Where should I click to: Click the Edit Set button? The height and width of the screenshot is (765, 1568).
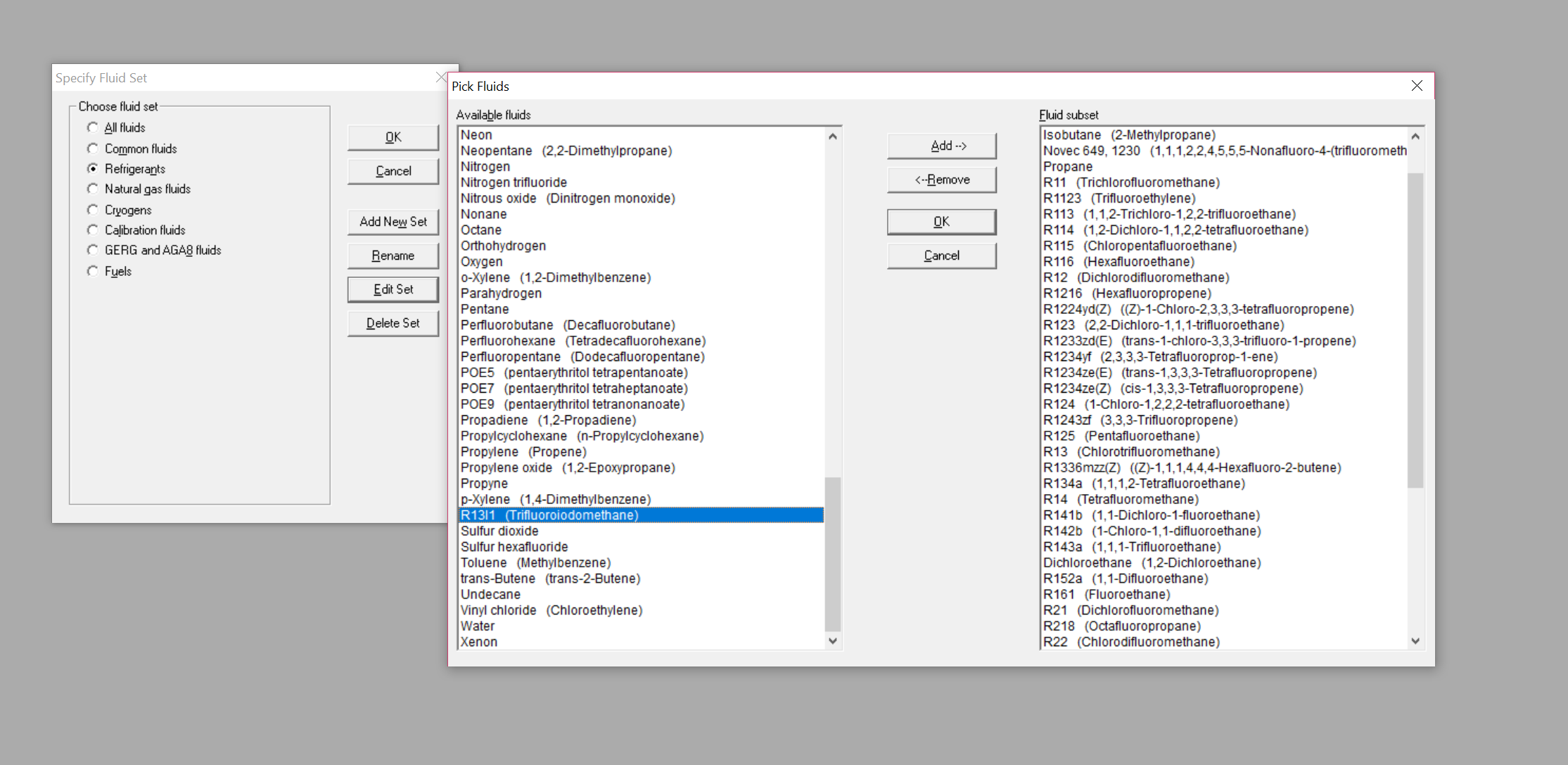pos(393,289)
